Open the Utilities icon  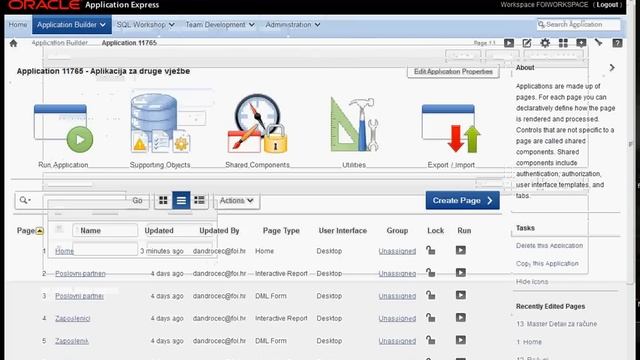(354, 124)
